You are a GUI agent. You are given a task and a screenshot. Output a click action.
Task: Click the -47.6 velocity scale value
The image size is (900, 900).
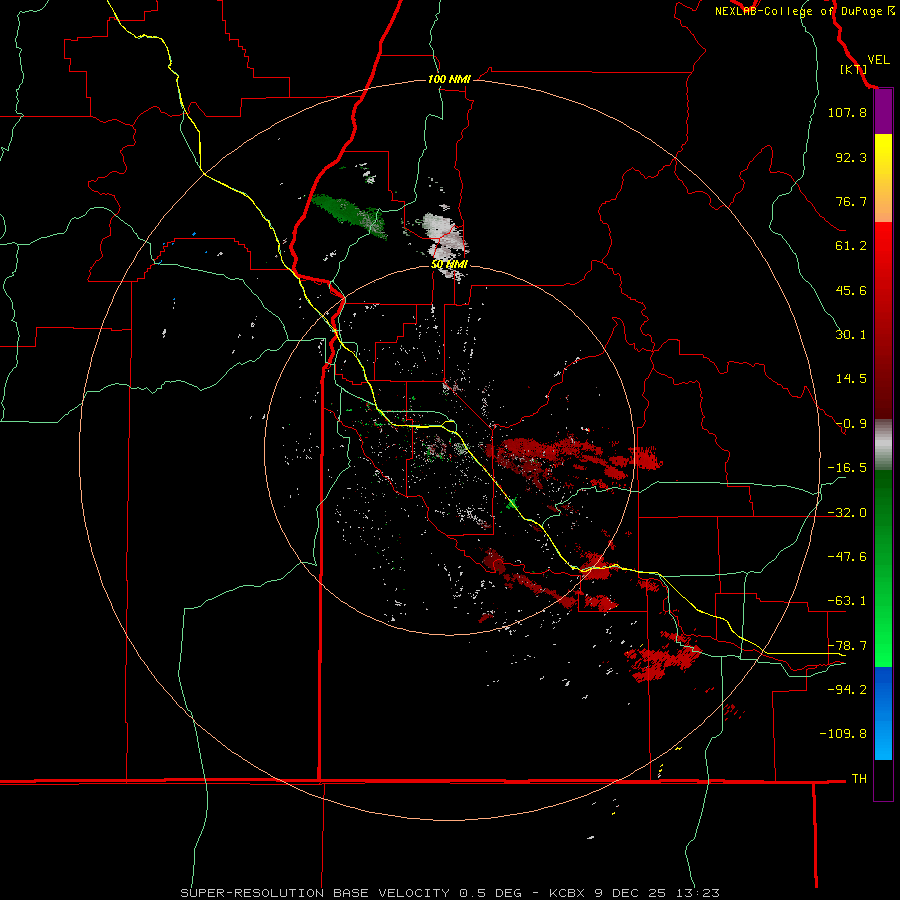(x=847, y=557)
